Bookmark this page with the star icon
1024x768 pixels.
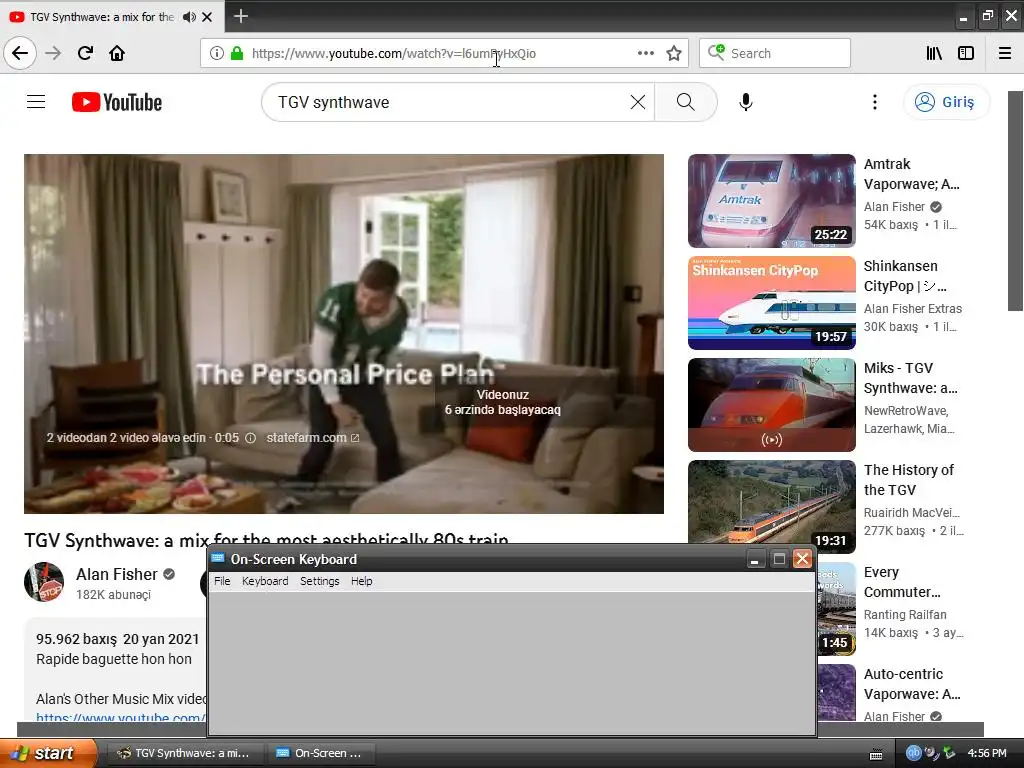(x=674, y=53)
